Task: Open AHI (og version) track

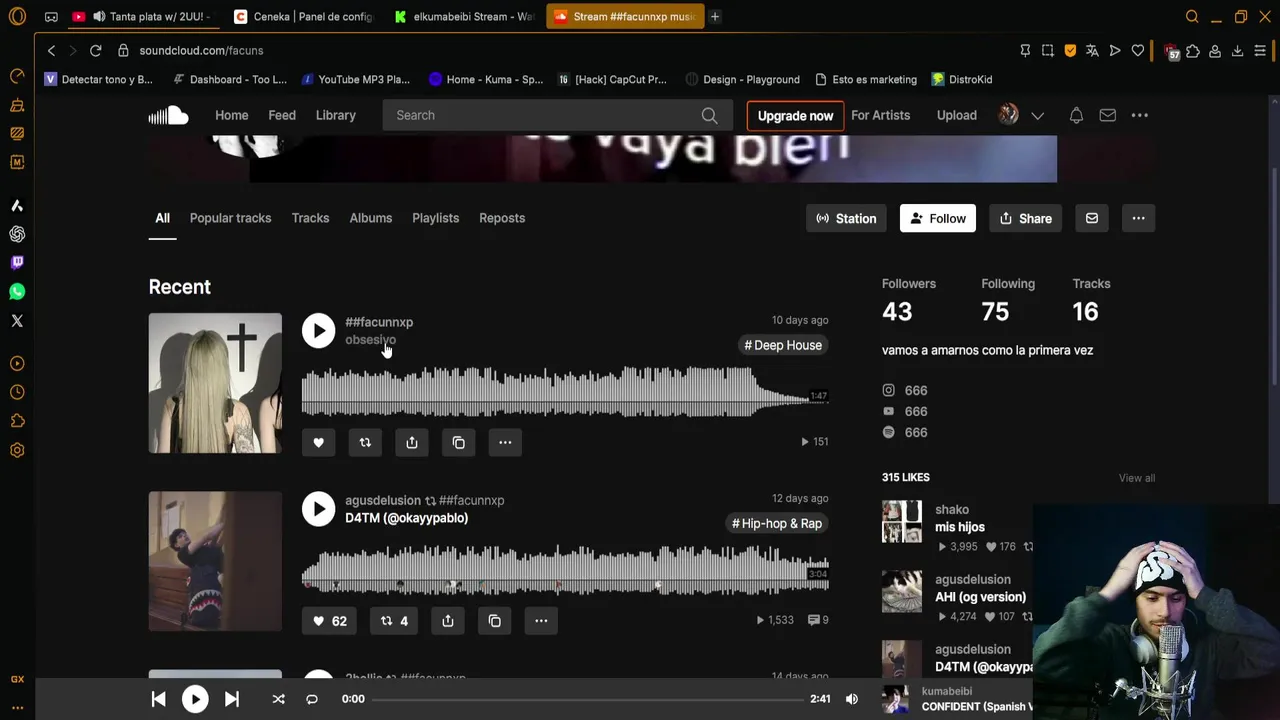Action: (x=980, y=597)
